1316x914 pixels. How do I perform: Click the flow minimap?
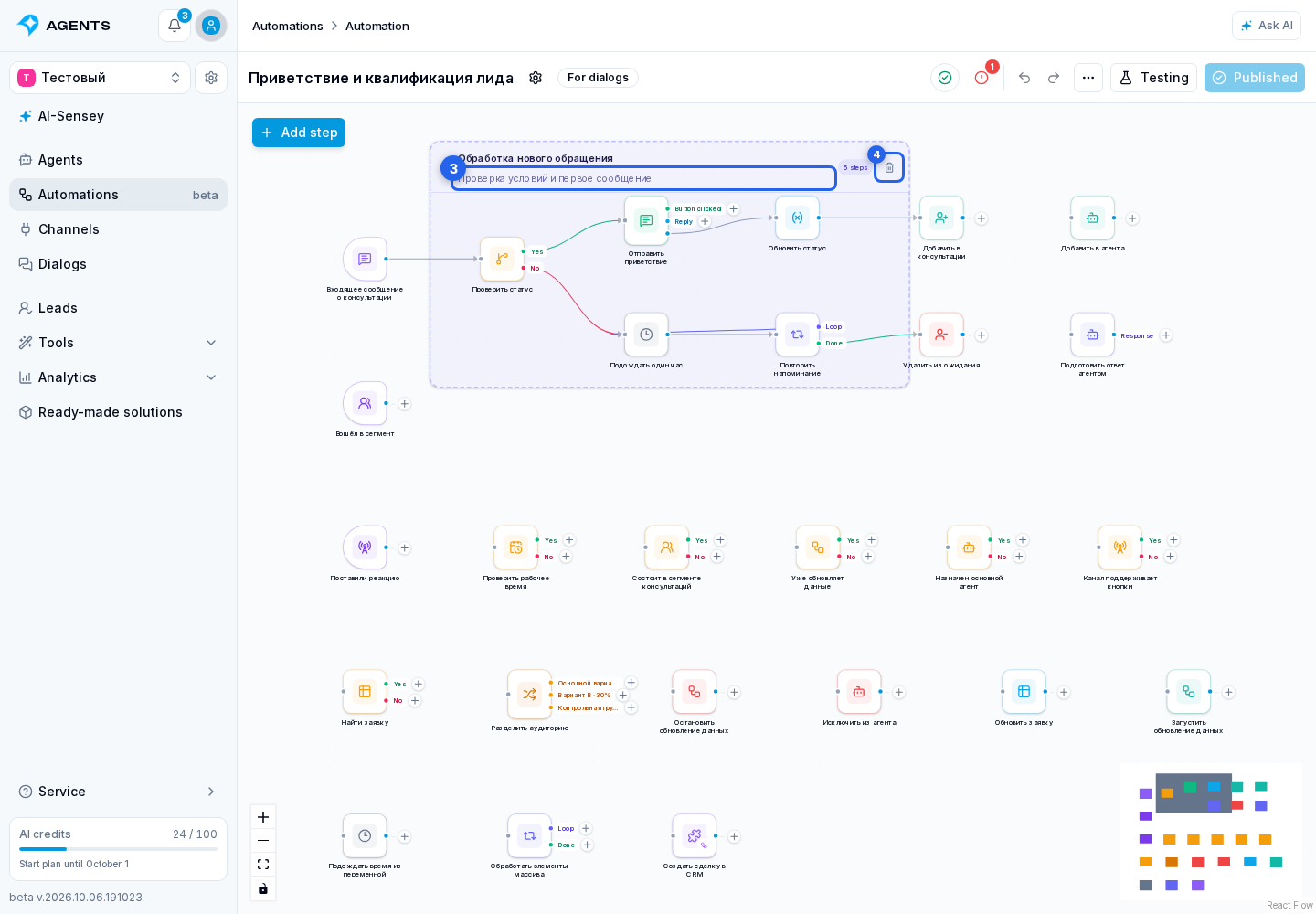[1211, 832]
